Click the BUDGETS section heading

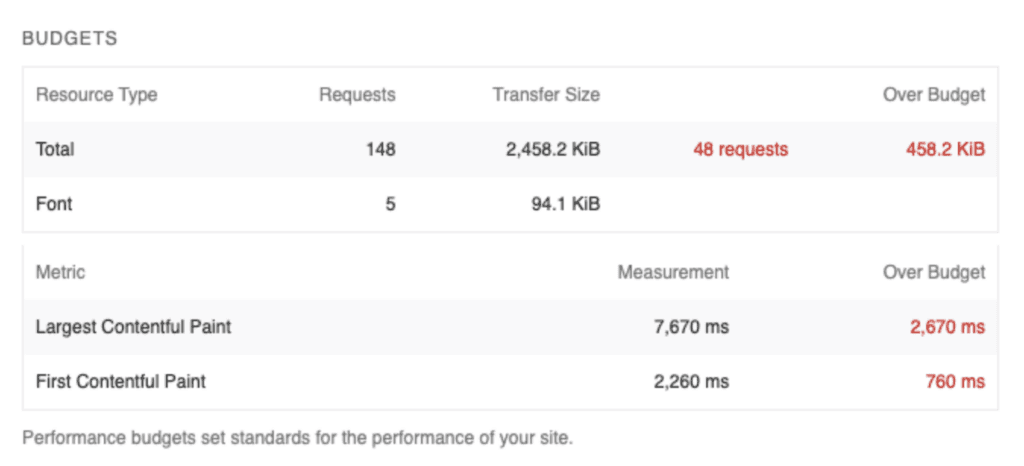(x=69, y=39)
